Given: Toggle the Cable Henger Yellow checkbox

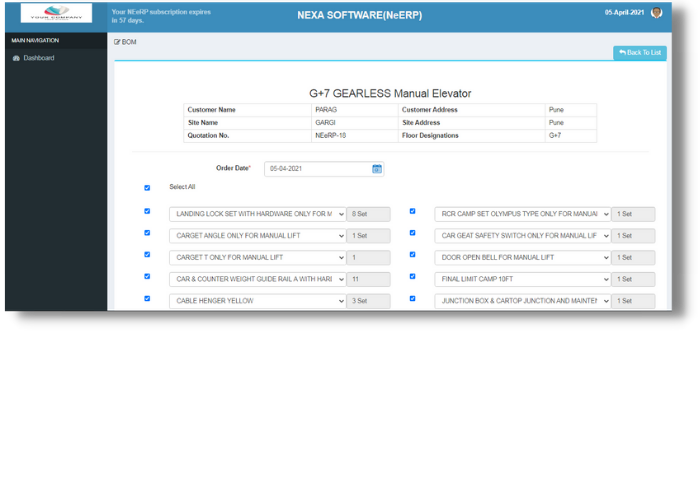Looking at the screenshot, I should [147, 299].
